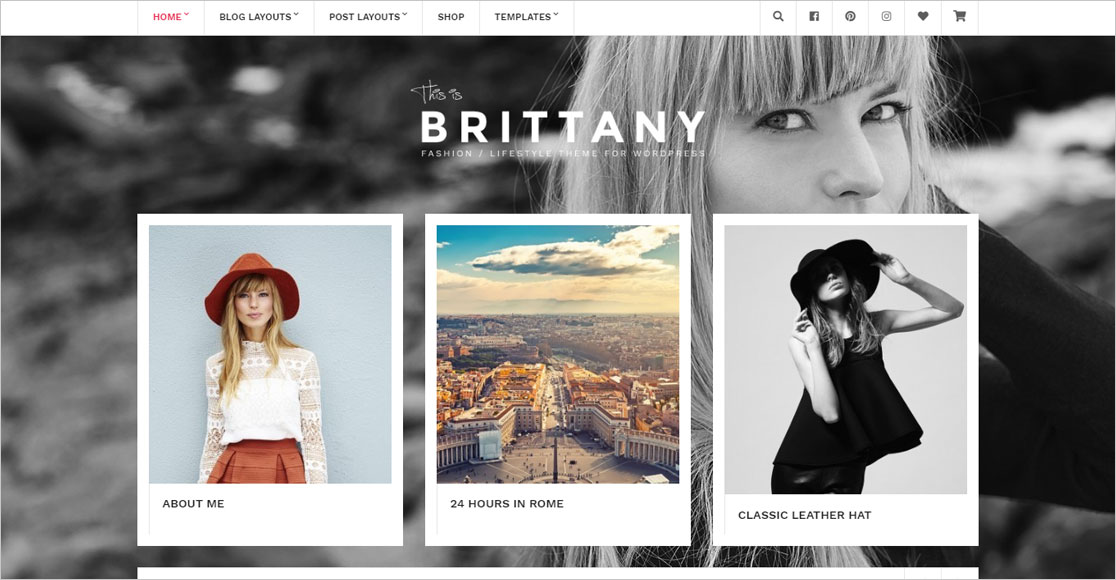1116x580 pixels.
Task: Select the Rome cityscape photo
Action: click(558, 354)
